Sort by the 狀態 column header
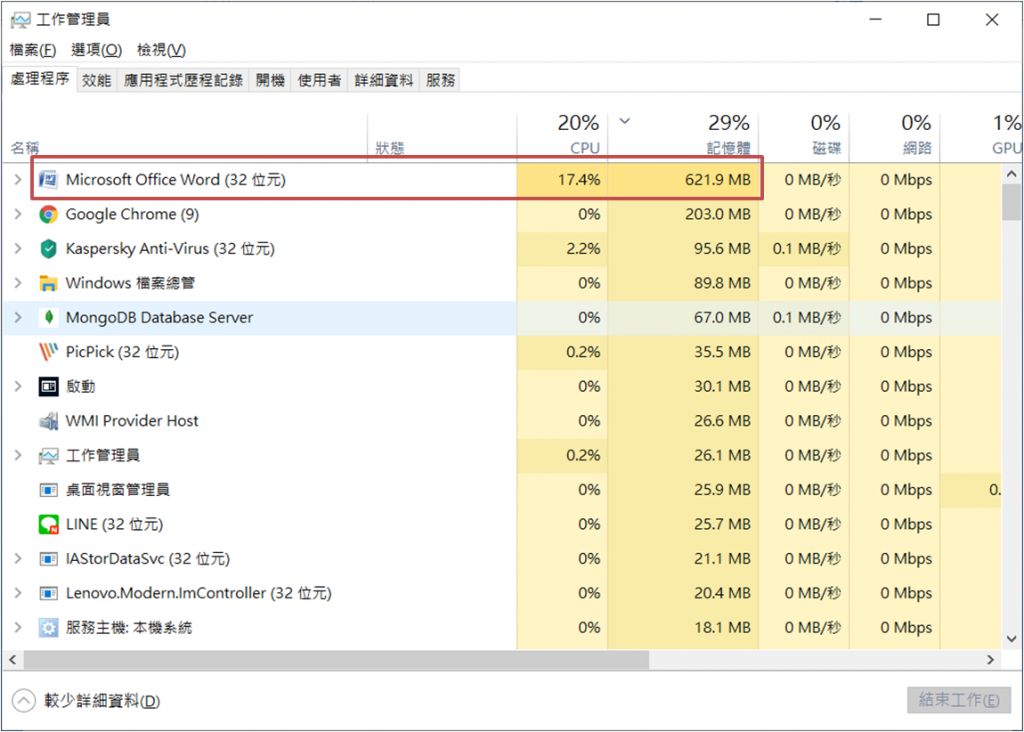Image resolution: width=1024 pixels, height=732 pixels. pyautogui.click(x=442, y=135)
